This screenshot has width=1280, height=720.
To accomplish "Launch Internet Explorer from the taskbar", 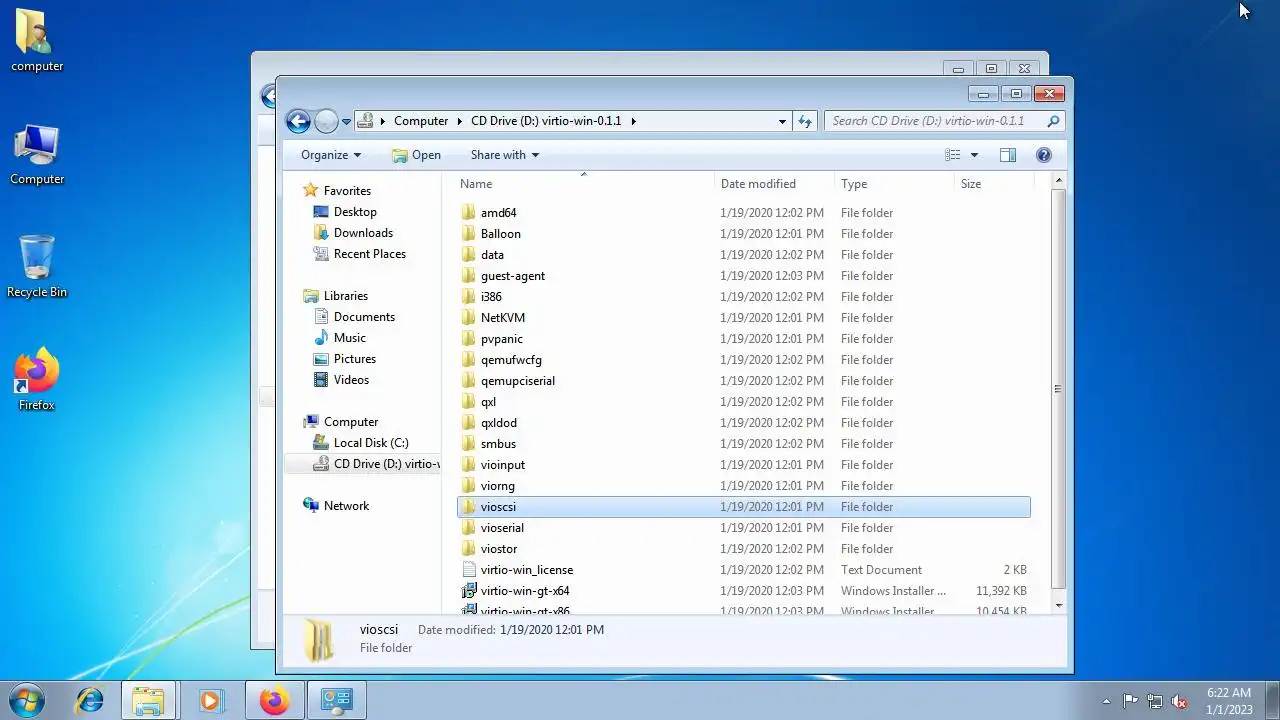I will click(x=90, y=700).
